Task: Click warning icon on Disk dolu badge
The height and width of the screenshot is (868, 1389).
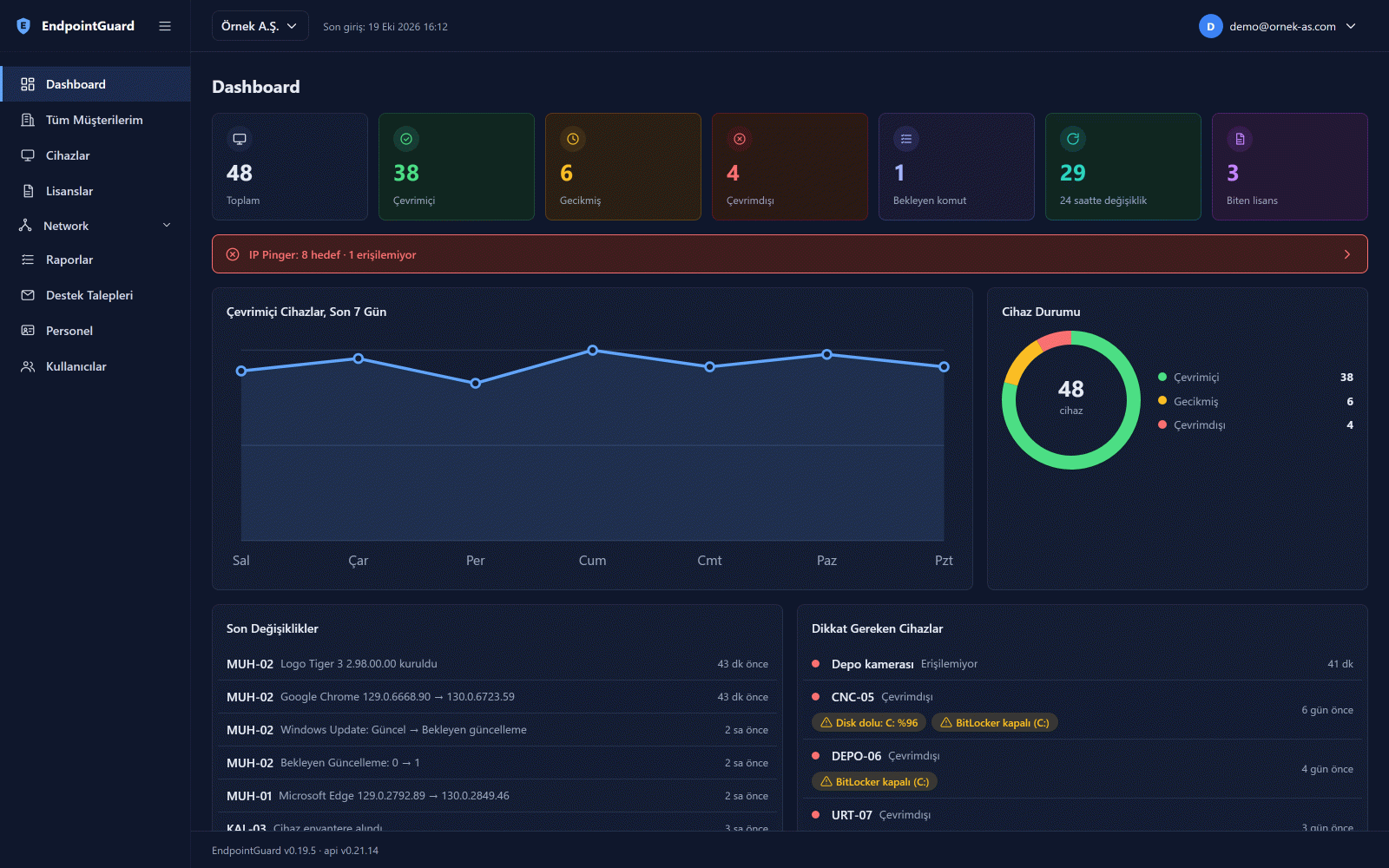Action: [826, 723]
